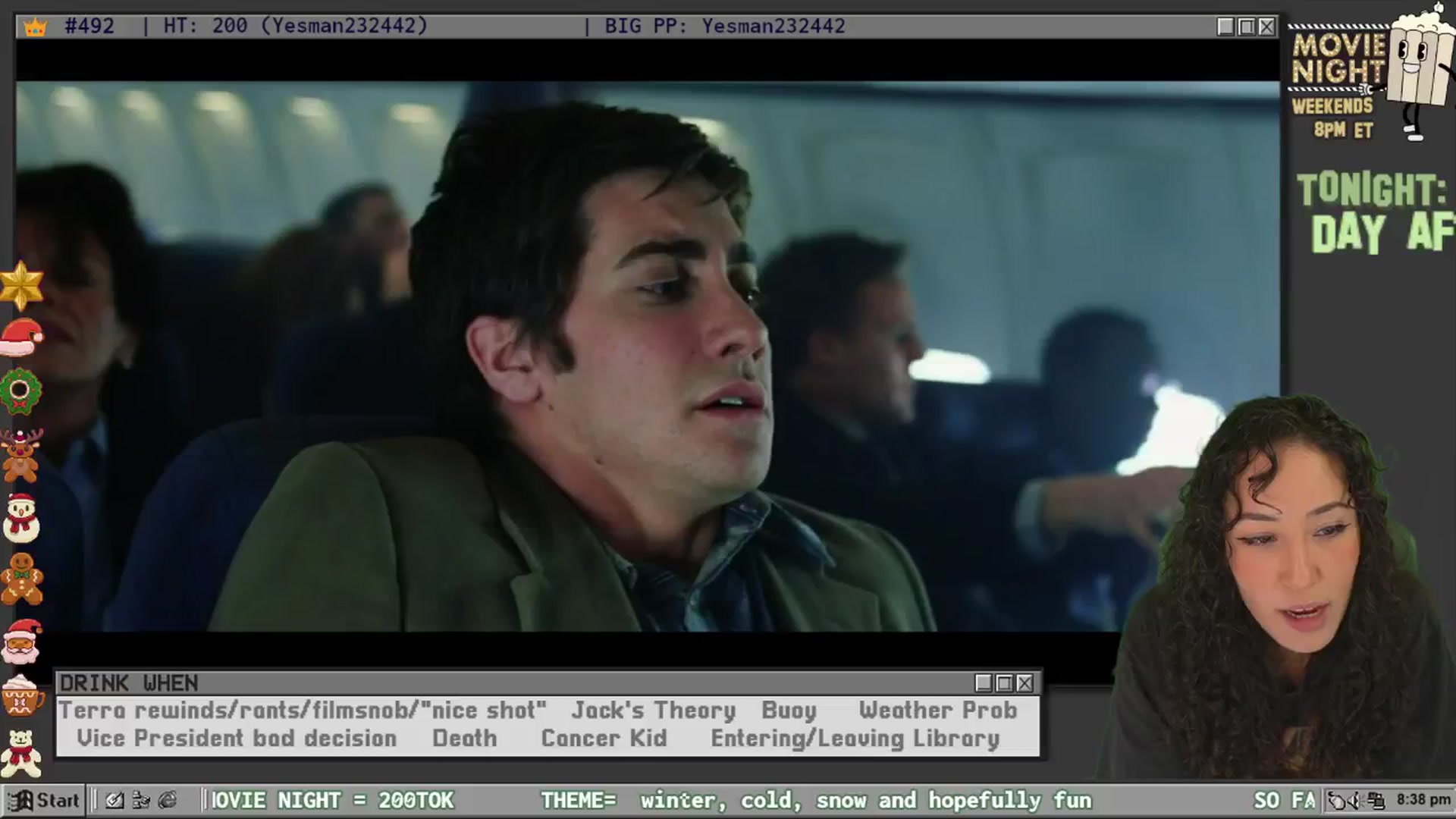Close the main movie window

click(1266, 27)
